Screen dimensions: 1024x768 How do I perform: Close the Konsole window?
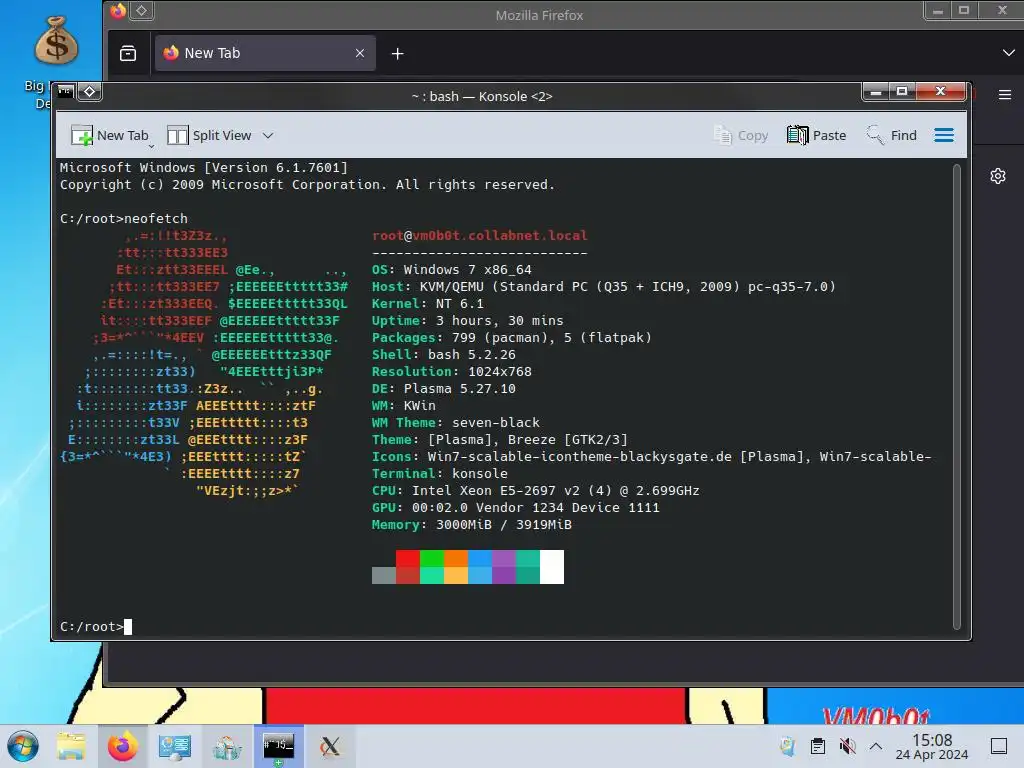pos(940,91)
